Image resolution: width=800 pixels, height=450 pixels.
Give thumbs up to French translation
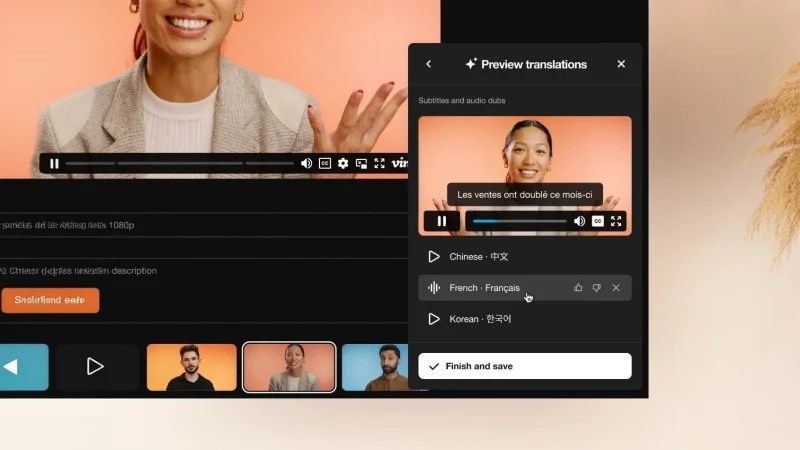point(578,288)
